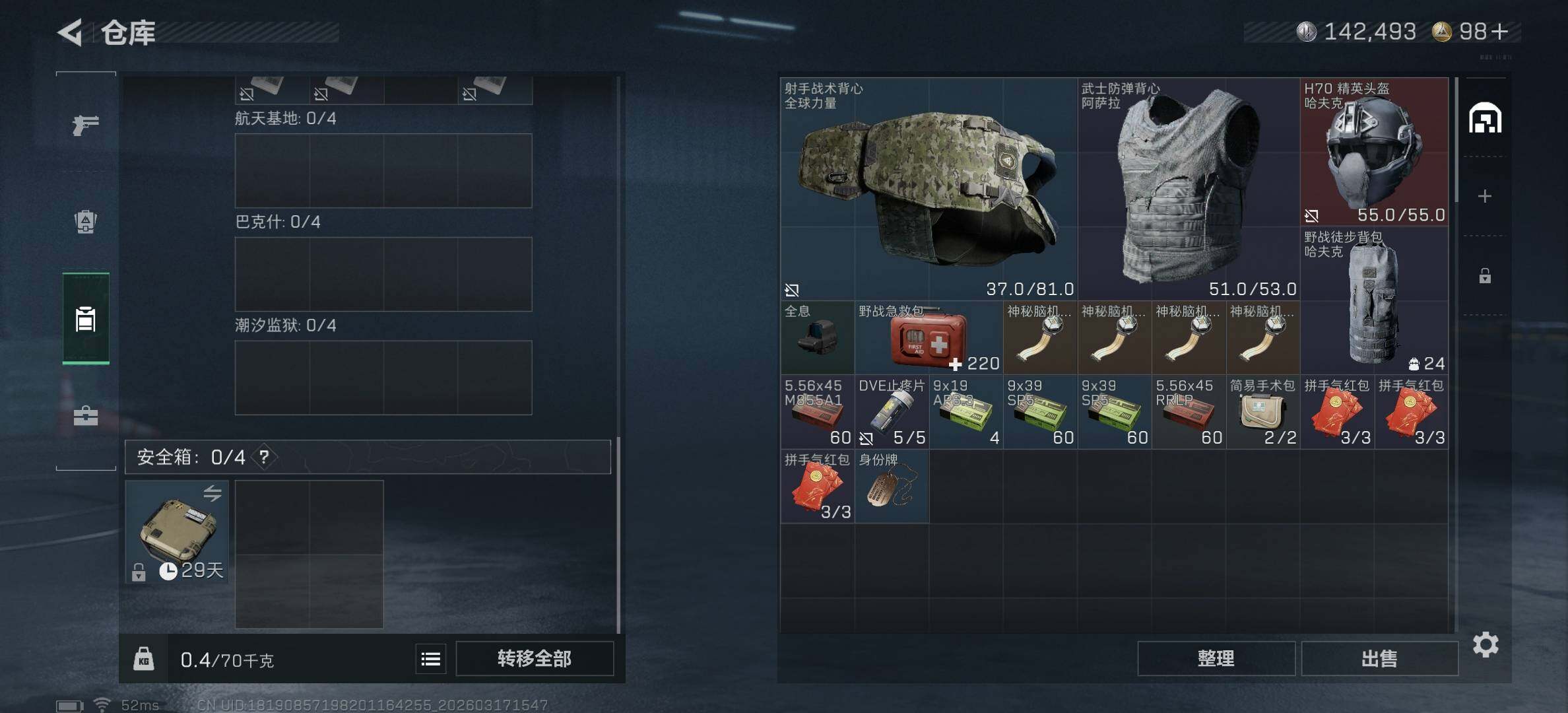Add a new stash page with plus
Viewport: 1568px width, 713px height.
[1485, 196]
